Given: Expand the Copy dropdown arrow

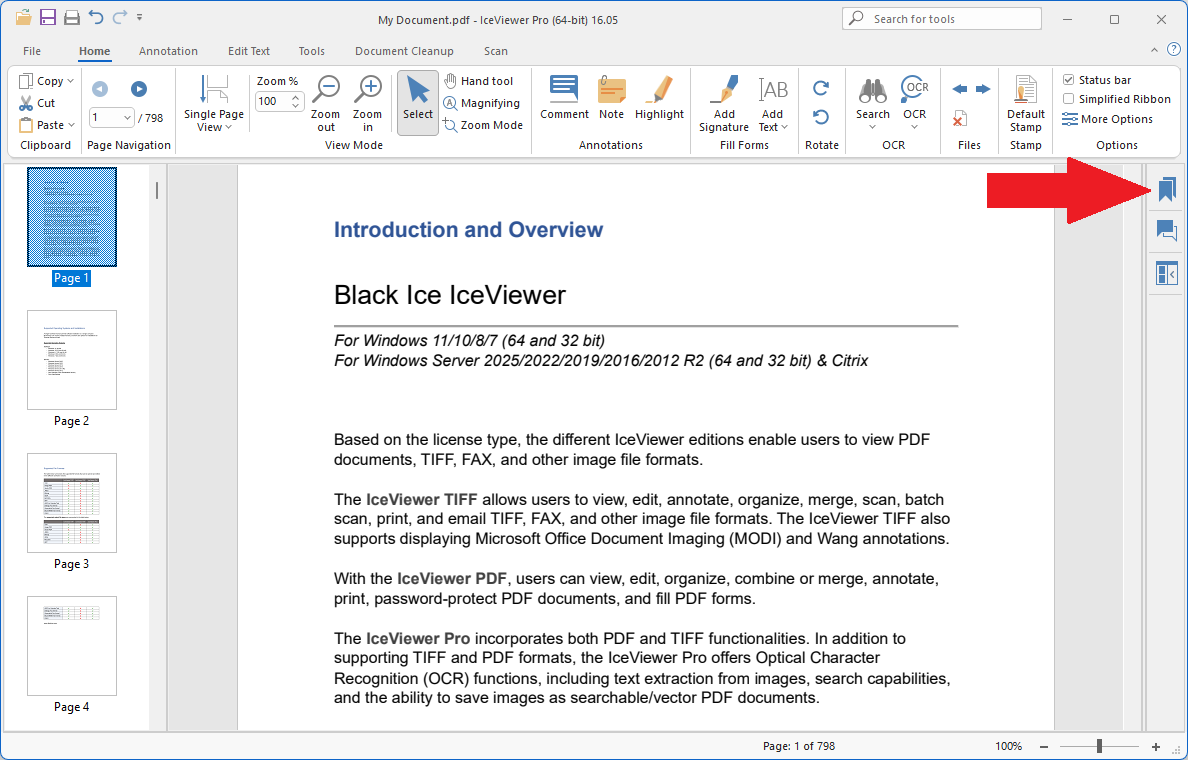Looking at the screenshot, I should point(70,81).
